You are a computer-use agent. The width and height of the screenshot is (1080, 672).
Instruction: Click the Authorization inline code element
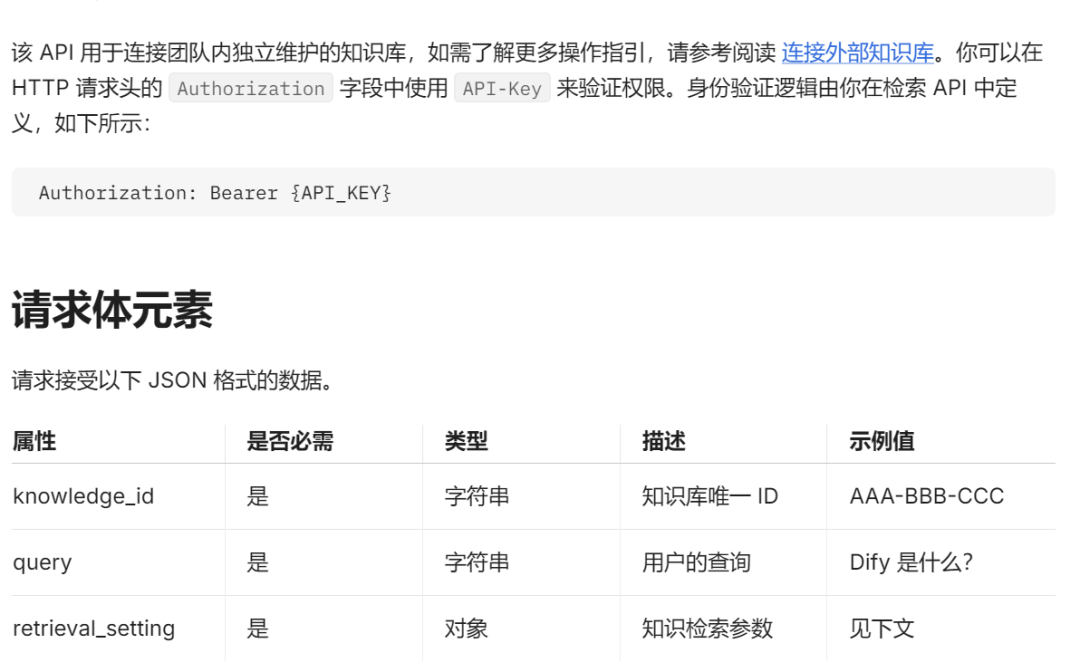pos(251,89)
